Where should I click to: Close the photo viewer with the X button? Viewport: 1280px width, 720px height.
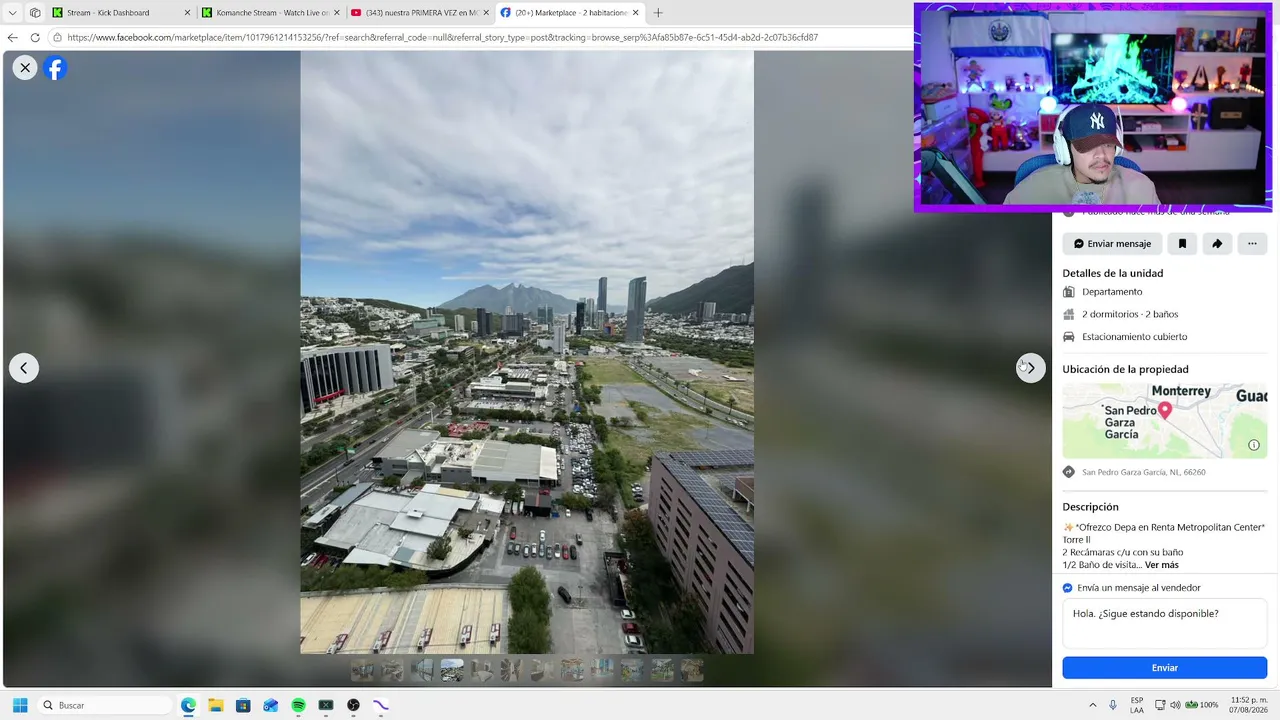25,67
